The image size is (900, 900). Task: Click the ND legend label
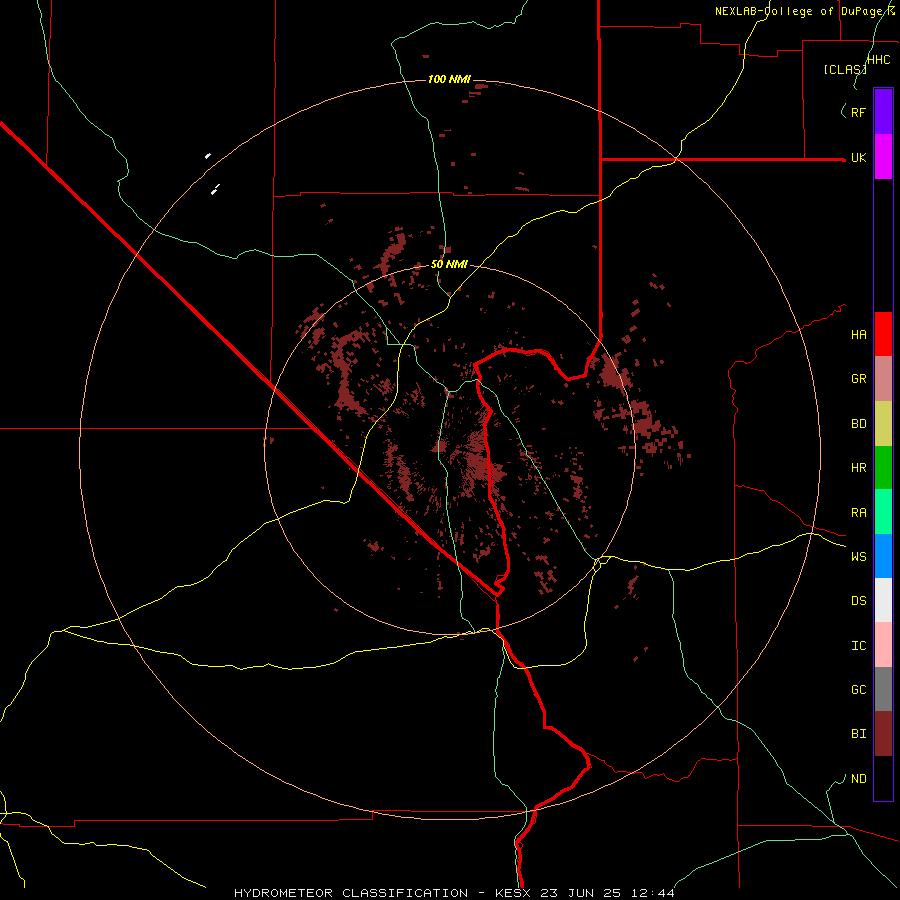tap(858, 779)
